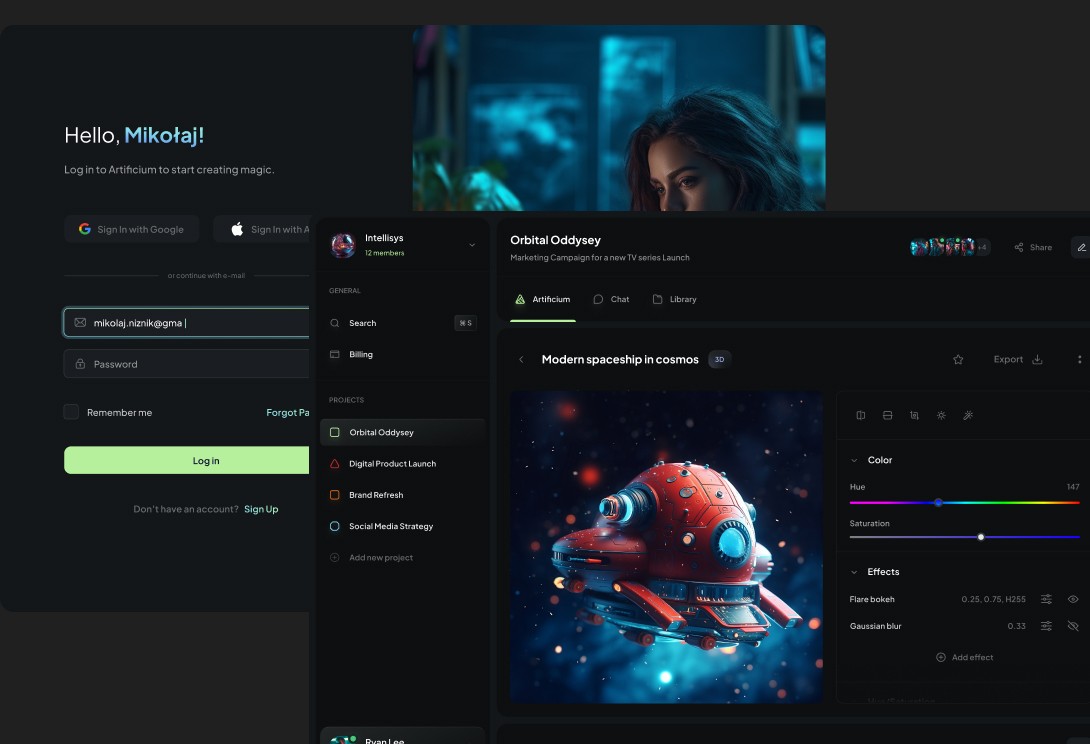The image size is (1090, 744).
Task: Click the green Log in button
Action: click(x=186, y=460)
